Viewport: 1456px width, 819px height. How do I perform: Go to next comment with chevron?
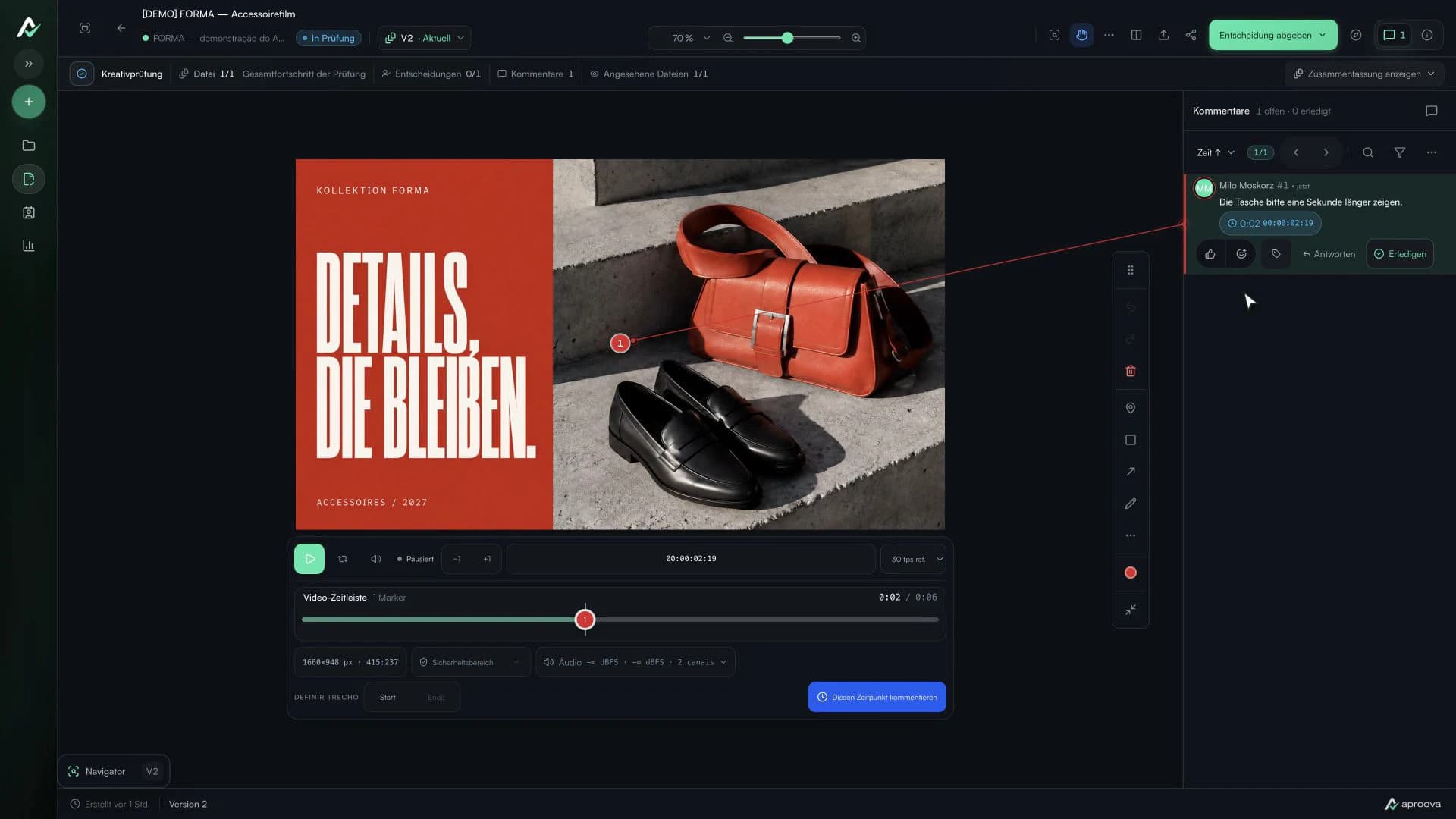(x=1326, y=152)
